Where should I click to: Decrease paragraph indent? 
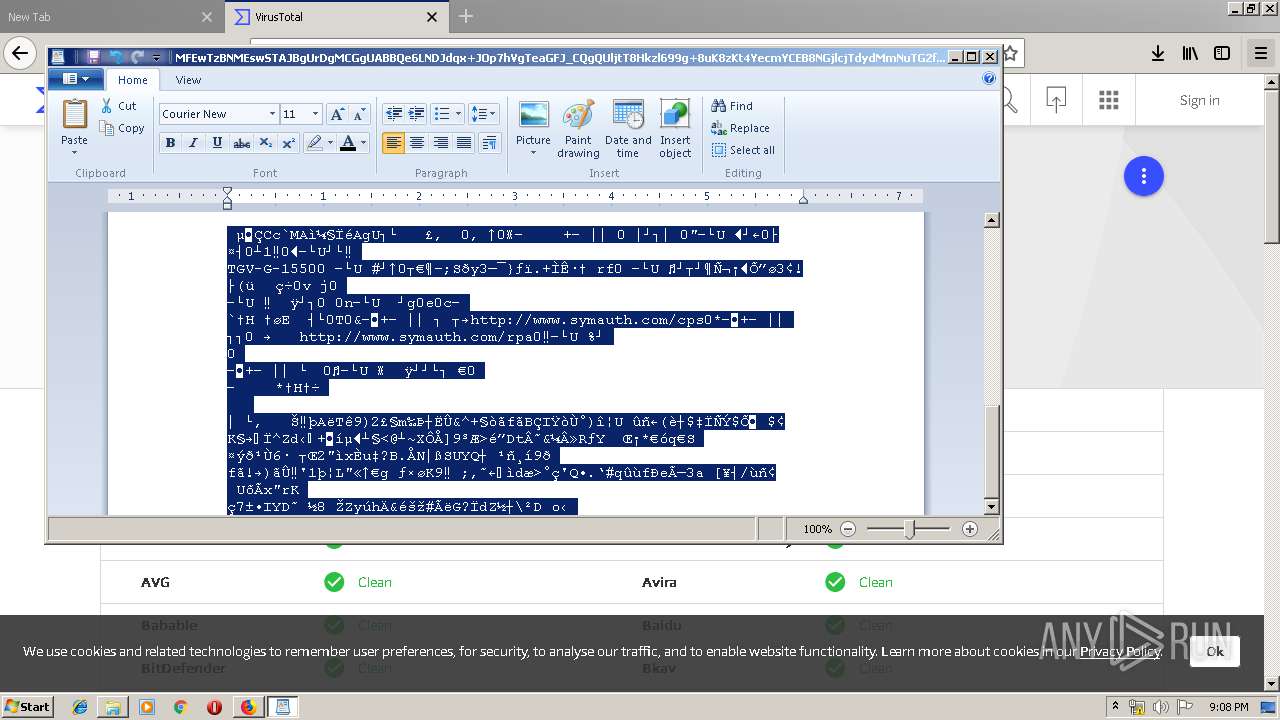click(394, 114)
